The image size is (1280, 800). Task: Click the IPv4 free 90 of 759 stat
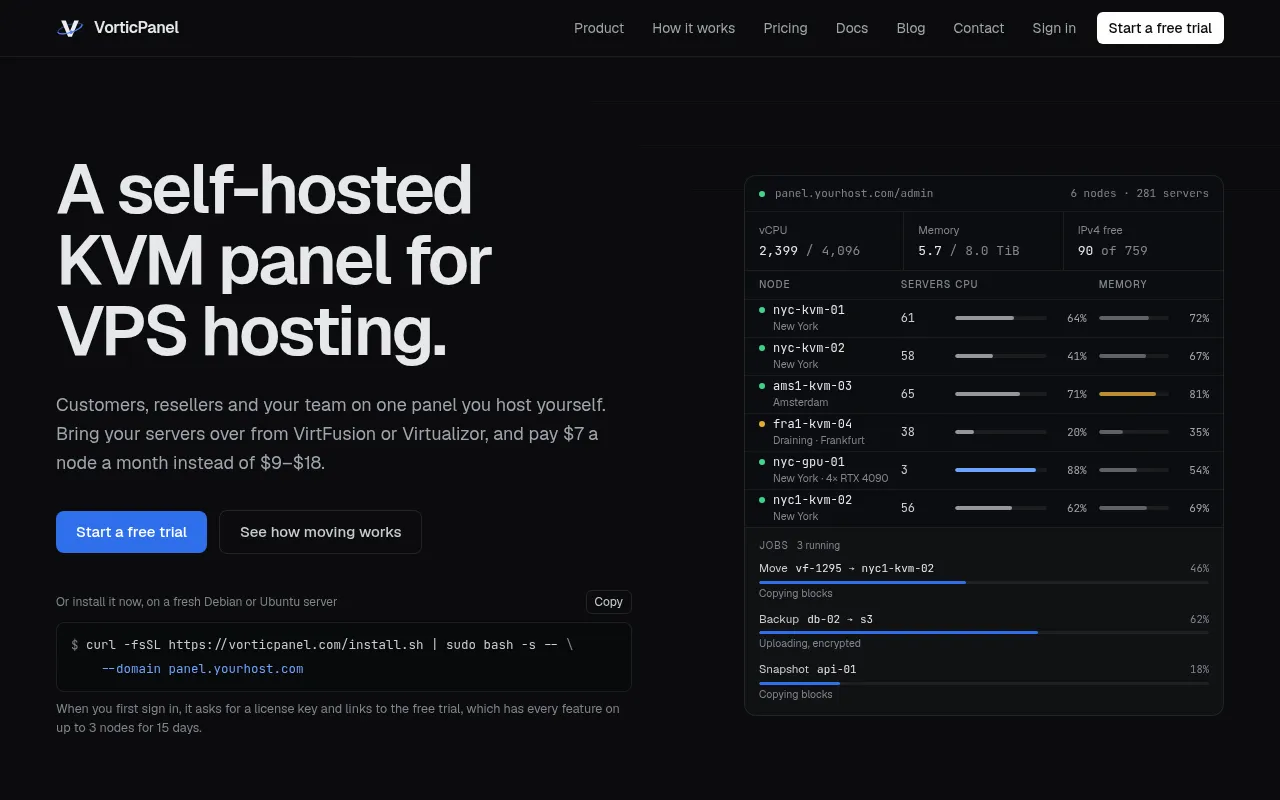coord(1143,240)
